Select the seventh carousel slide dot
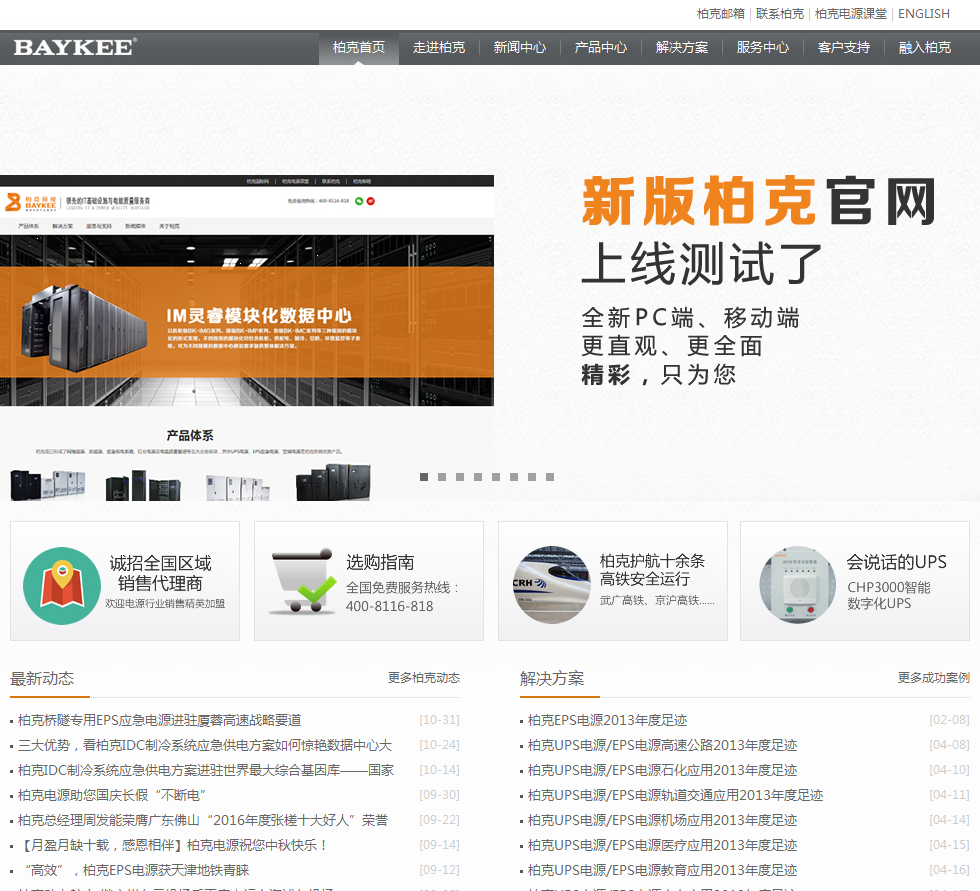The image size is (980, 891). coord(532,477)
